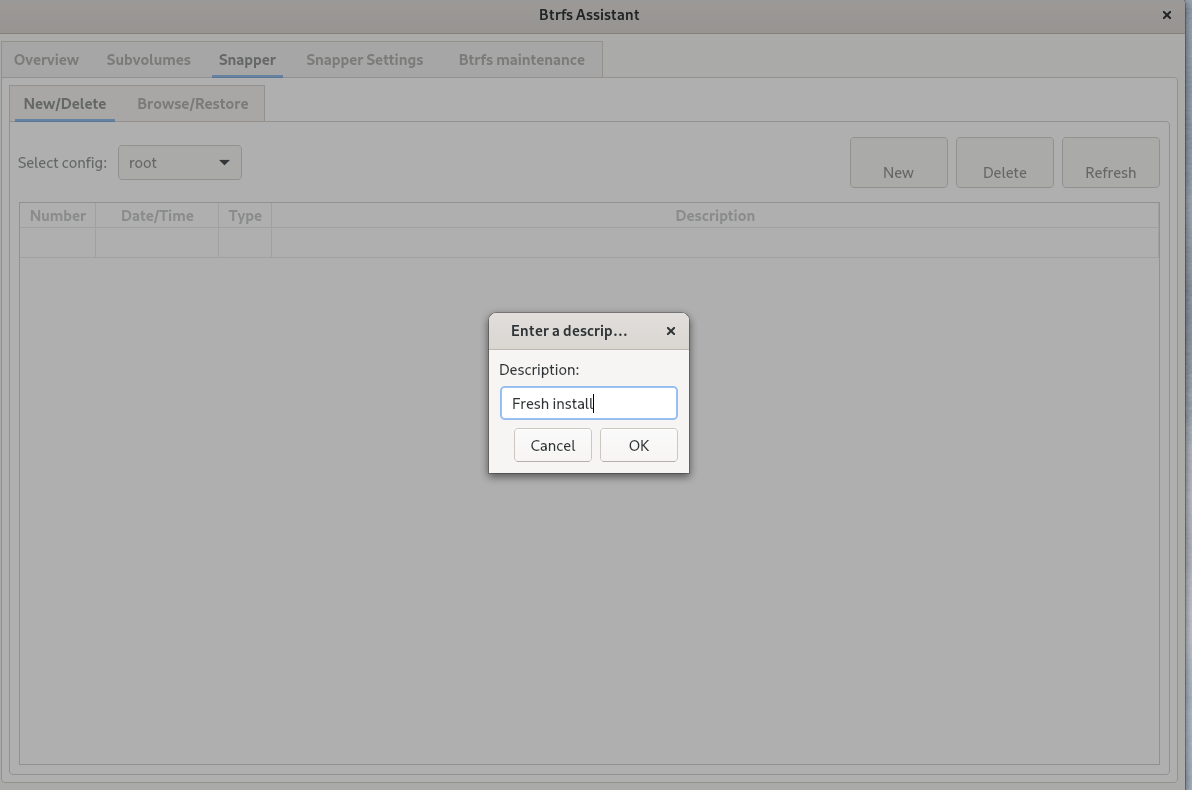Screen dimensions: 1192x790
Task: Close the Enter a description dialog
Action: pyautogui.click(x=670, y=331)
